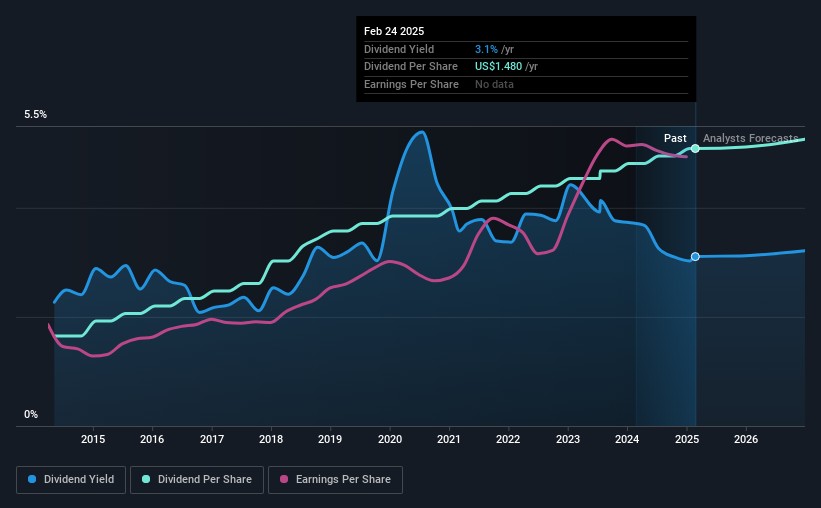821x508 pixels.
Task: Click the 'Analysts Forecasts' label
Action: click(x=750, y=138)
